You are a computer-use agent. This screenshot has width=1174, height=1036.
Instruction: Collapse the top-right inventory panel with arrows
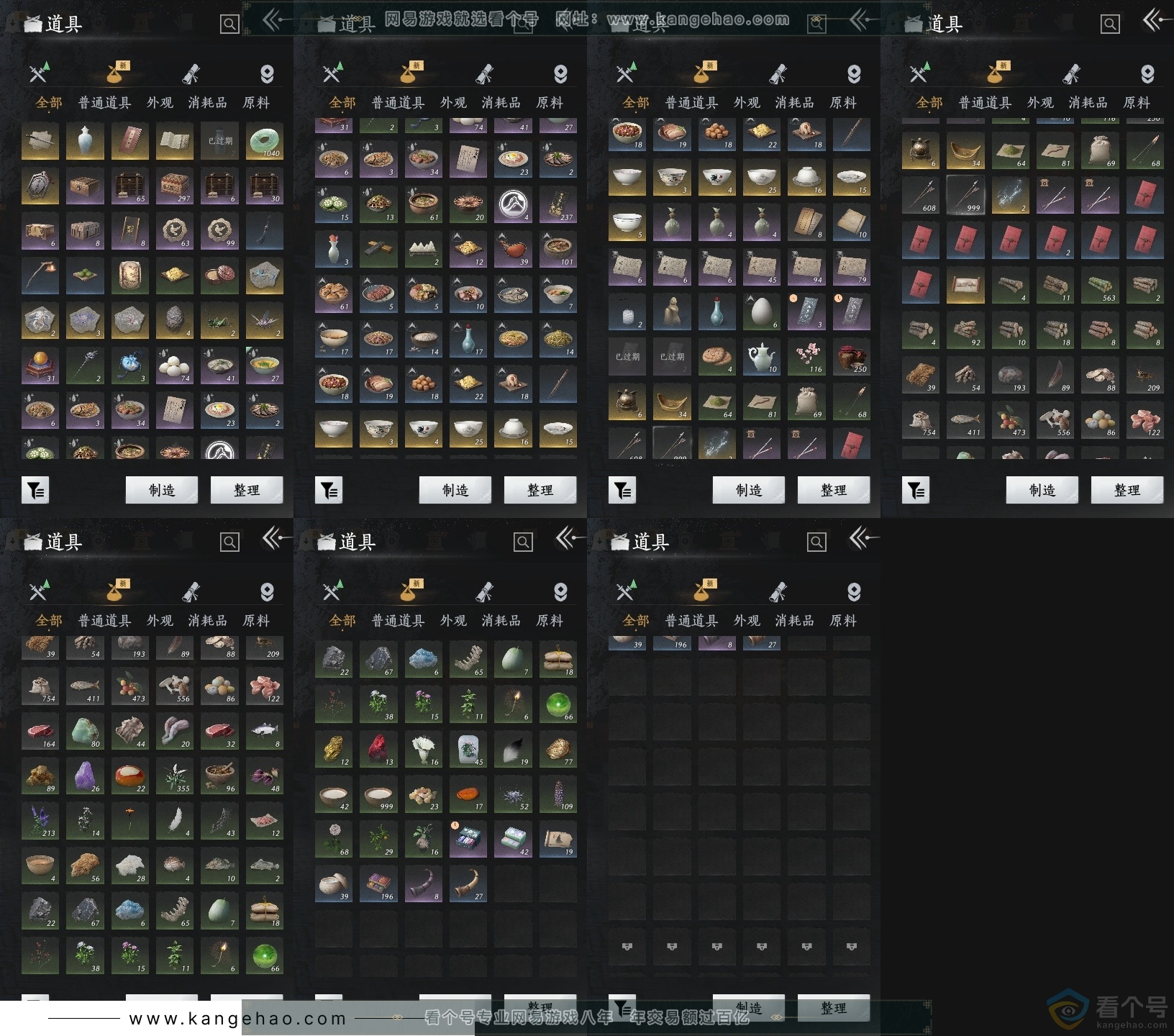[x=1157, y=21]
